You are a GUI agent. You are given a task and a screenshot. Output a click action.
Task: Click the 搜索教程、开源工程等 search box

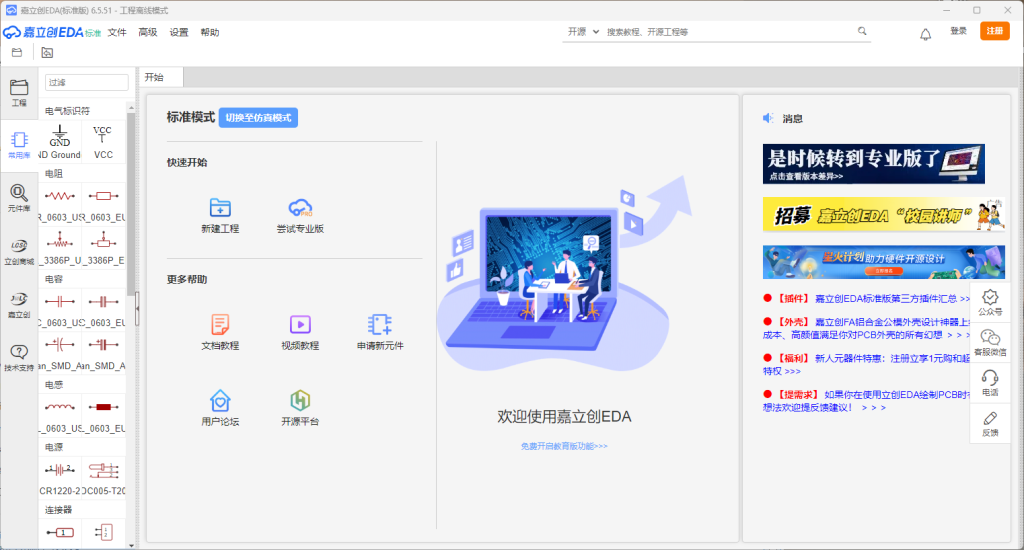[x=728, y=31]
